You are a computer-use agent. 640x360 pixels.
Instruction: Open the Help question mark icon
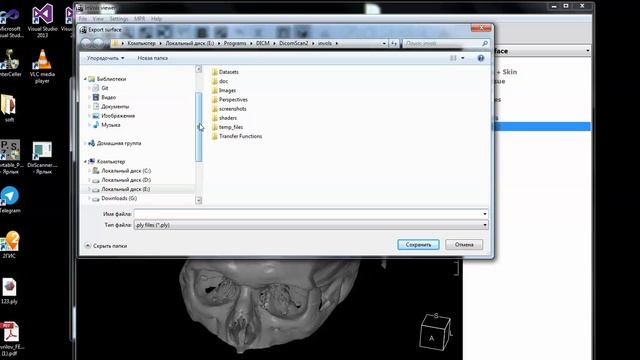pyautogui.click(x=481, y=58)
